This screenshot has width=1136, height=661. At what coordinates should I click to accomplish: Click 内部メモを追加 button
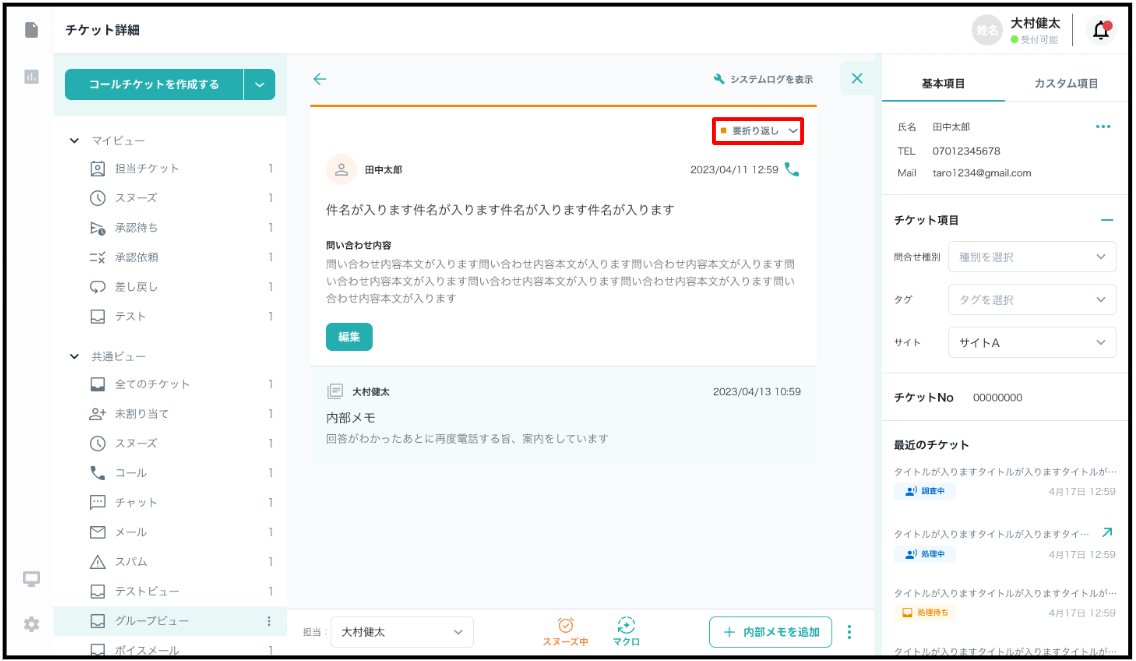tap(770, 632)
